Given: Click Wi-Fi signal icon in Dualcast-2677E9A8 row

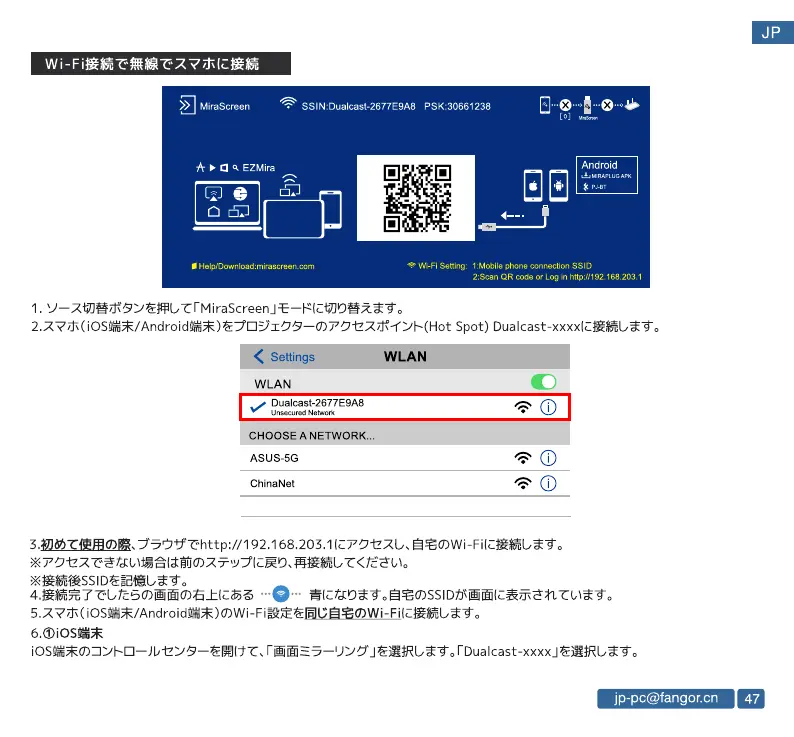Looking at the screenshot, I should click(523, 407).
